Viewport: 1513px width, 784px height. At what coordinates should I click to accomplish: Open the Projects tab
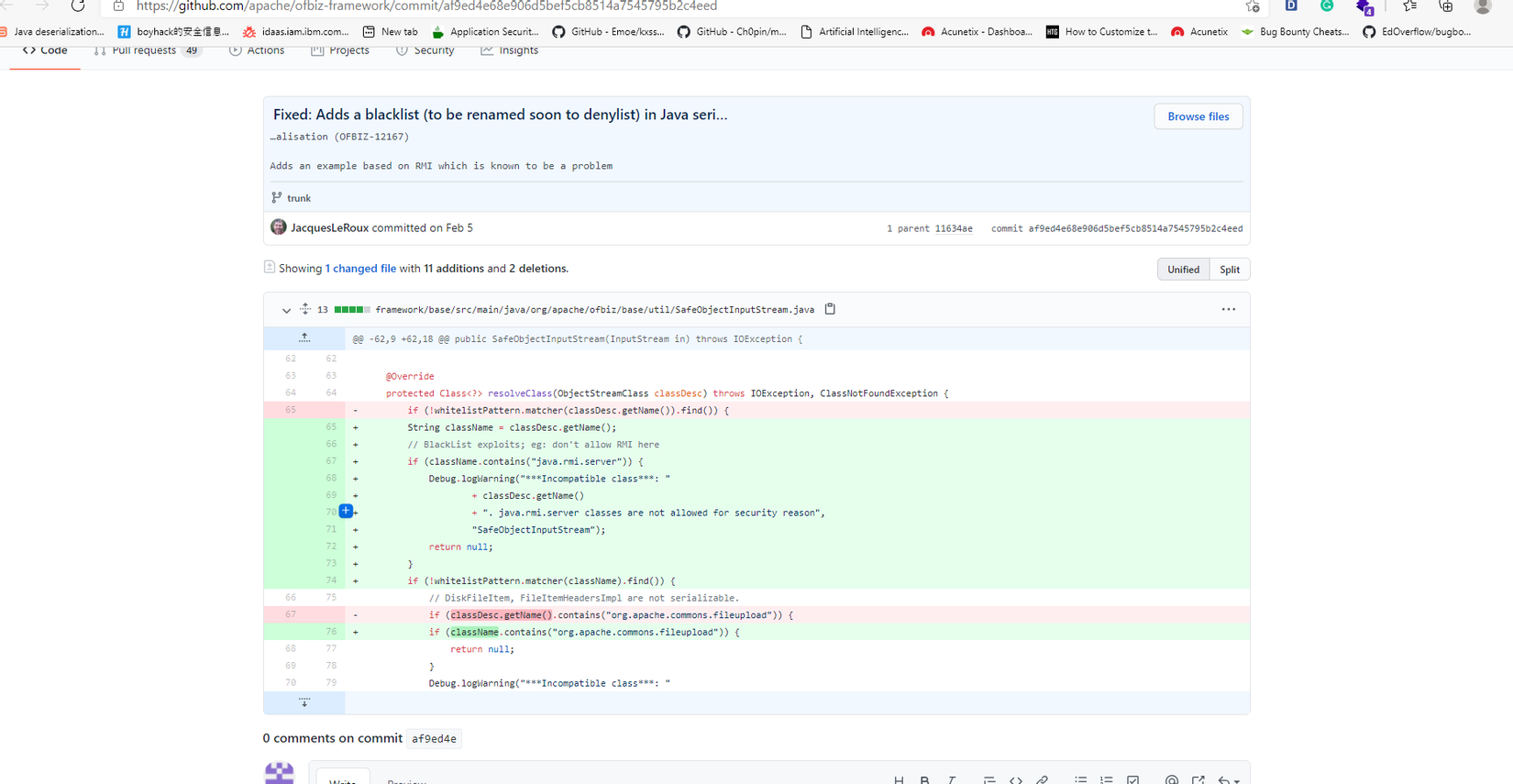(x=340, y=50)
